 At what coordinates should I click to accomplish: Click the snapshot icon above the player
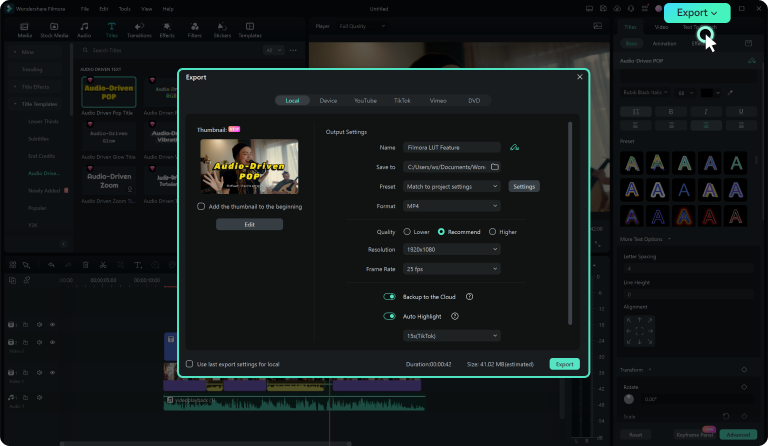click(598, 26)
